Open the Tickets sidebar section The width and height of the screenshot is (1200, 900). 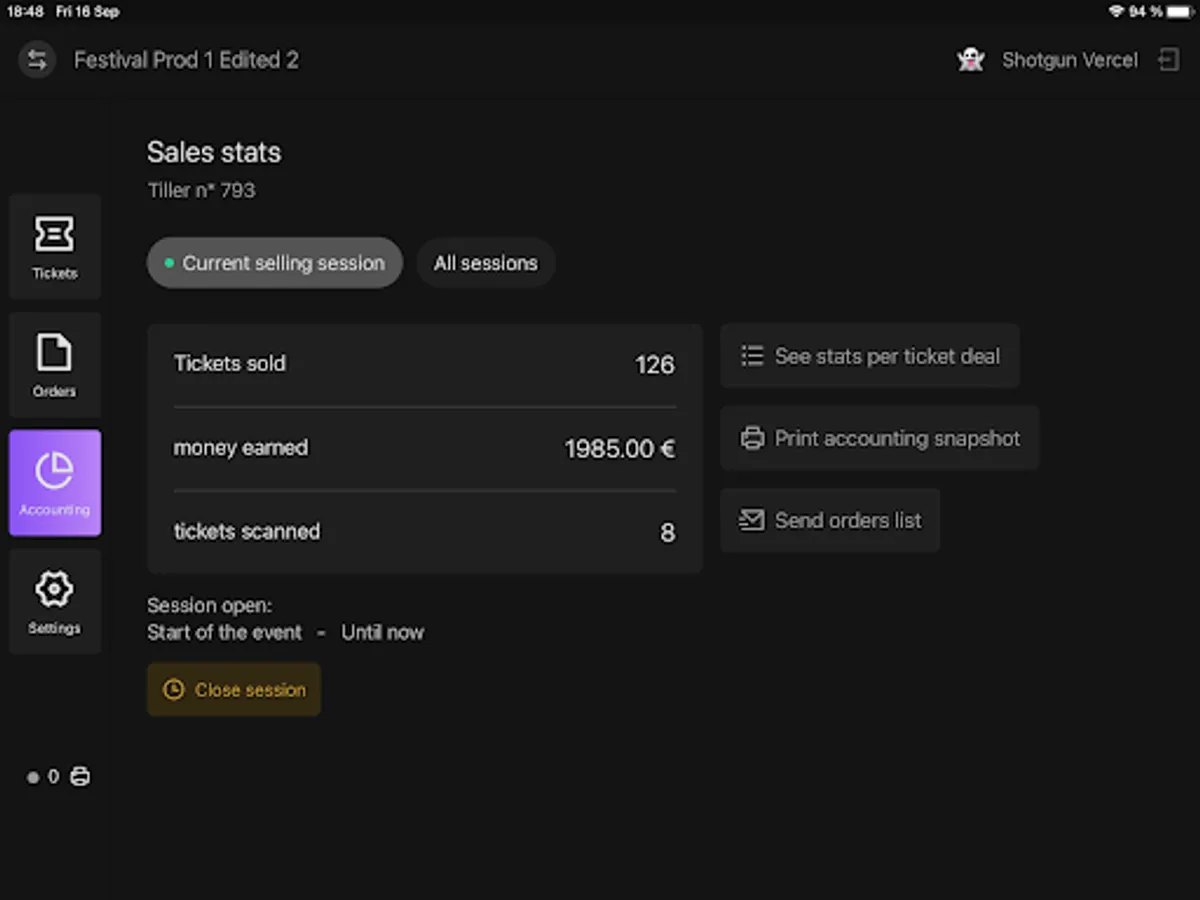point(55,247)
